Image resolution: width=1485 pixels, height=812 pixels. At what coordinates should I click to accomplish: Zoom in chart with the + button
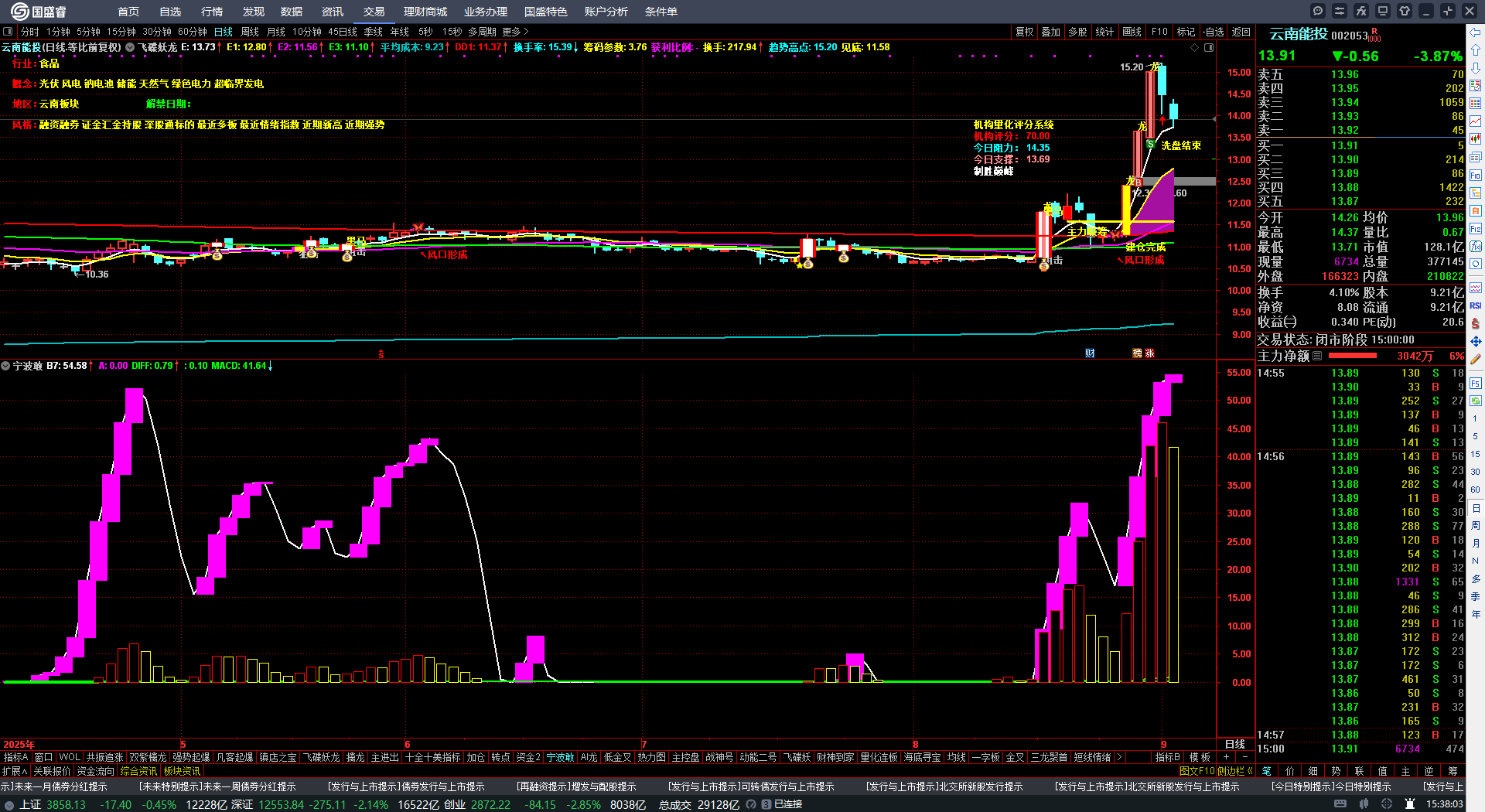(x=1227, y=757)
